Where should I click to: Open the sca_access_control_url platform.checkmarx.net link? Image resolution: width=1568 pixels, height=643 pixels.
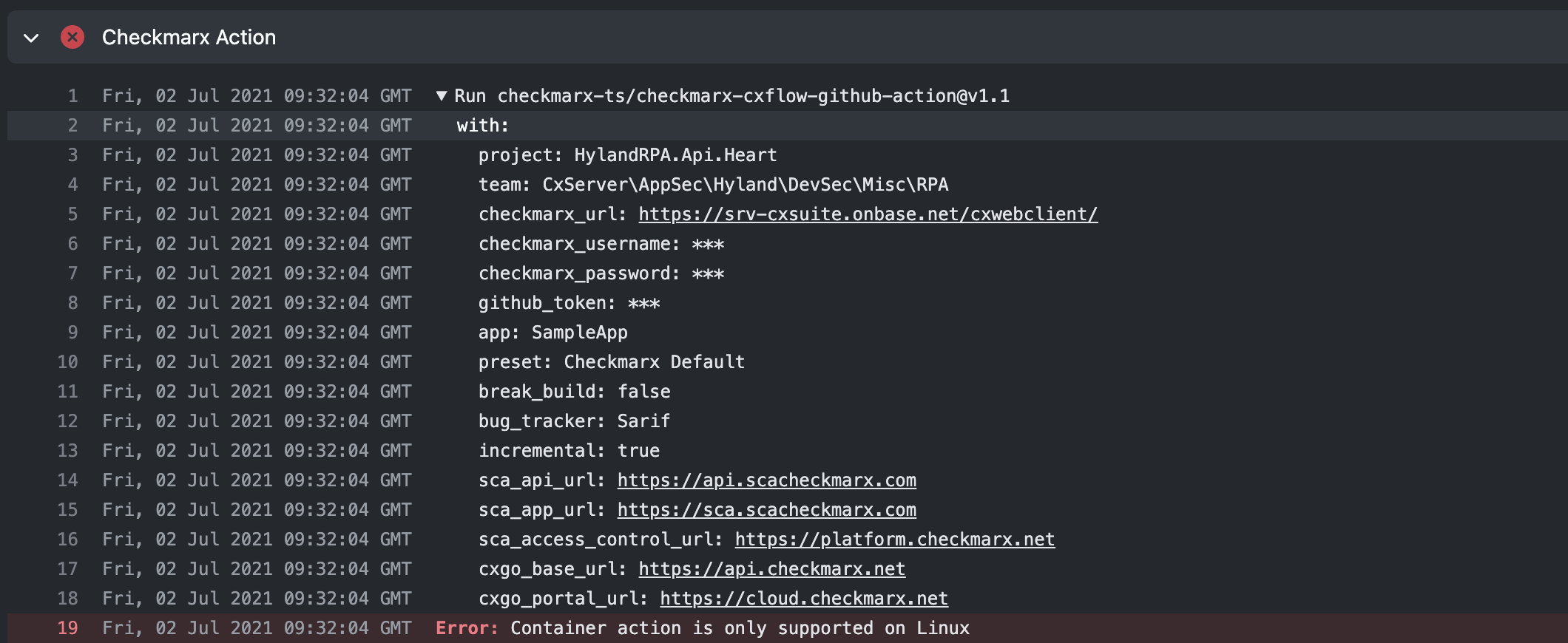click(x=893, y=539)
